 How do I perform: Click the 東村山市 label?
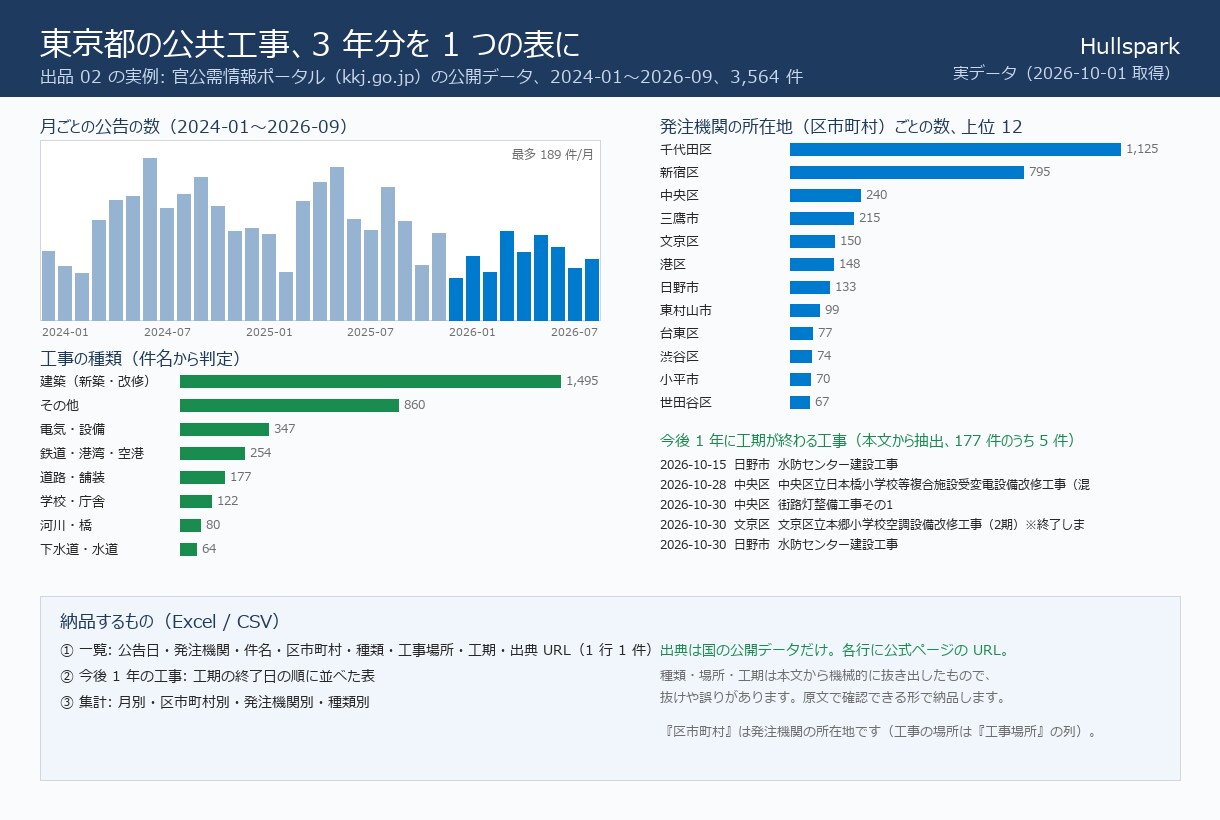point(686,310)
